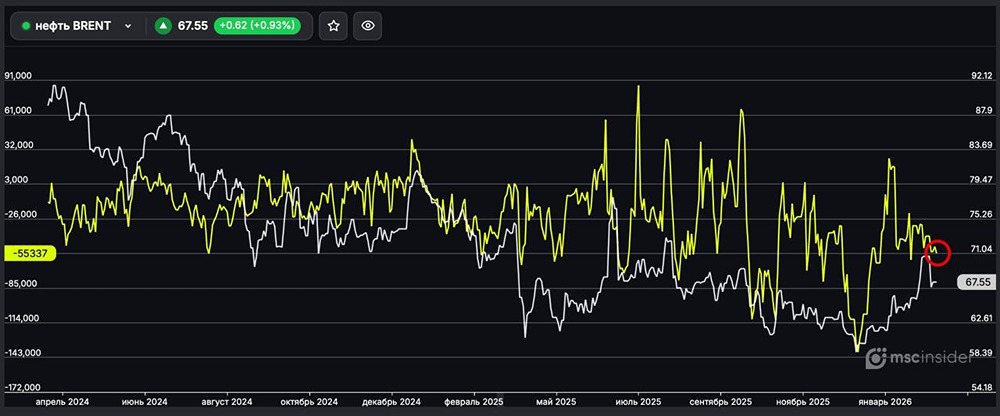This screenshot has height=416, width=1000.
Task: Expand the нефть BRENT instrument dropdown
Action: pyautogui.click(x=128, y=26)
